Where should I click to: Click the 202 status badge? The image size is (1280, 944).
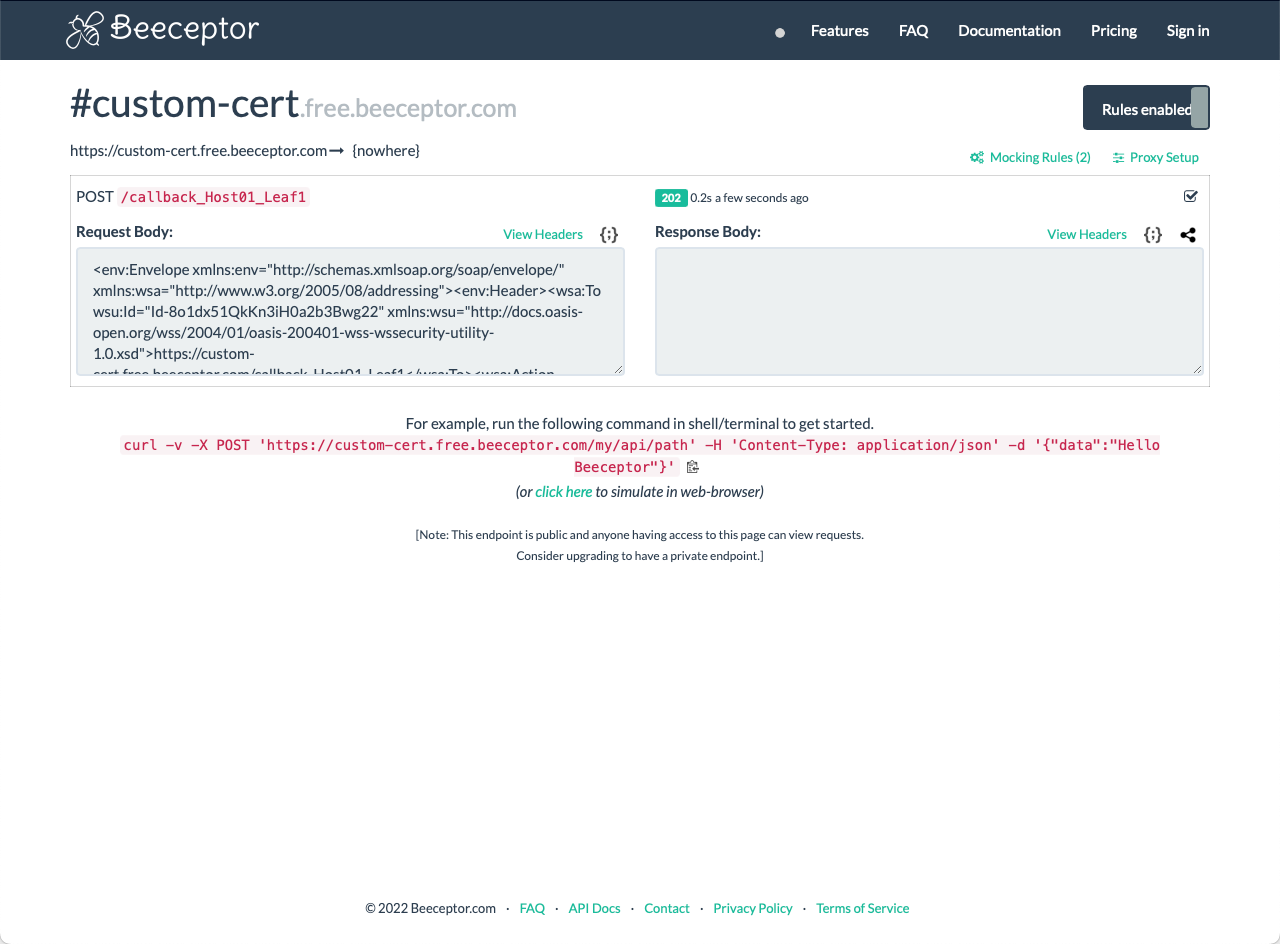click(x=671, y=197)
